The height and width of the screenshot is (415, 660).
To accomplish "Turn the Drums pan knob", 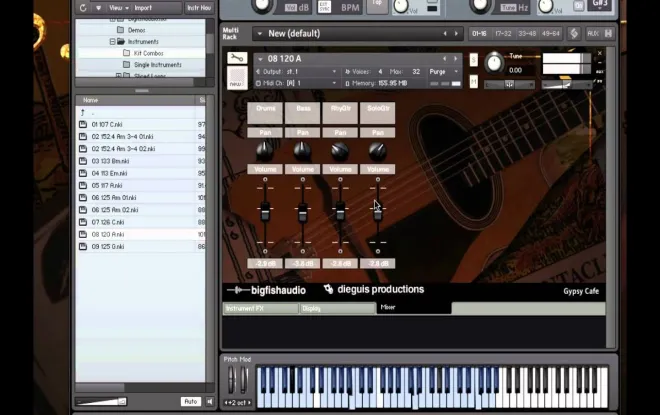I will click(265, 151).
